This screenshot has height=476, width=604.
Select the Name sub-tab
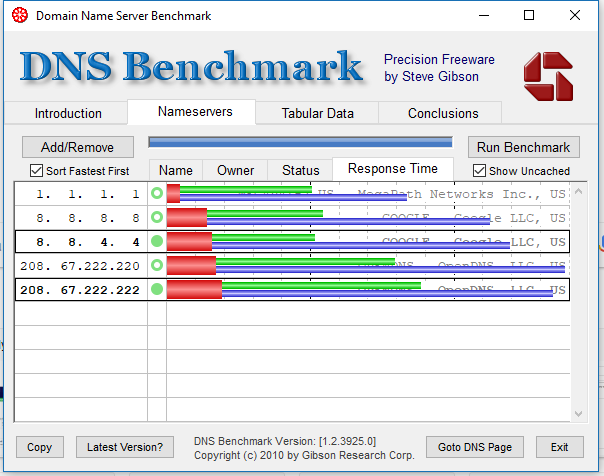[176, 170]
